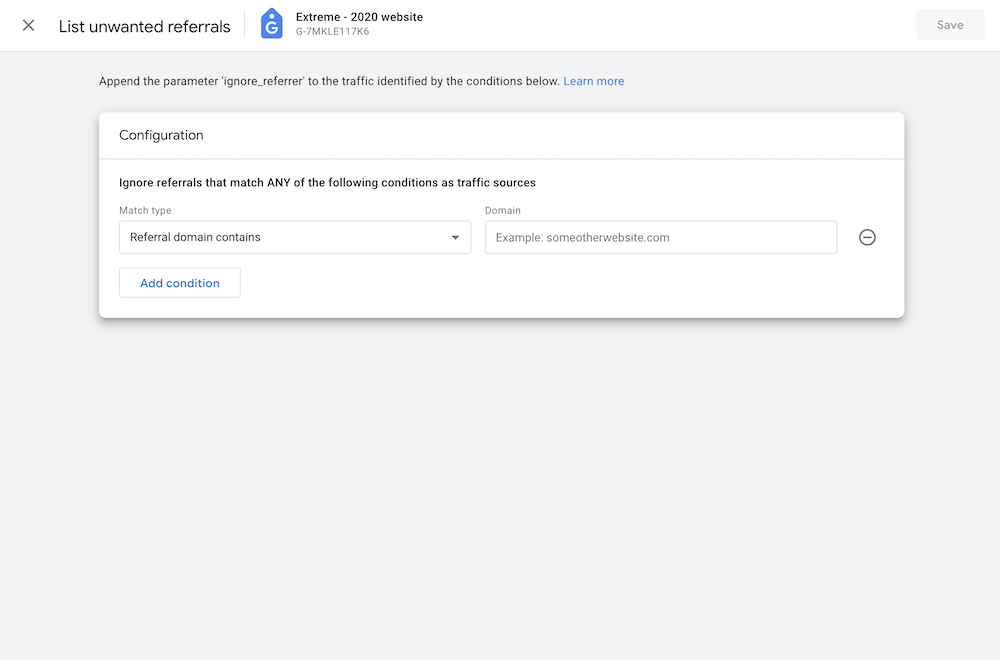Dismiss List unwanted referrals via the close icon

coord(28,25)
